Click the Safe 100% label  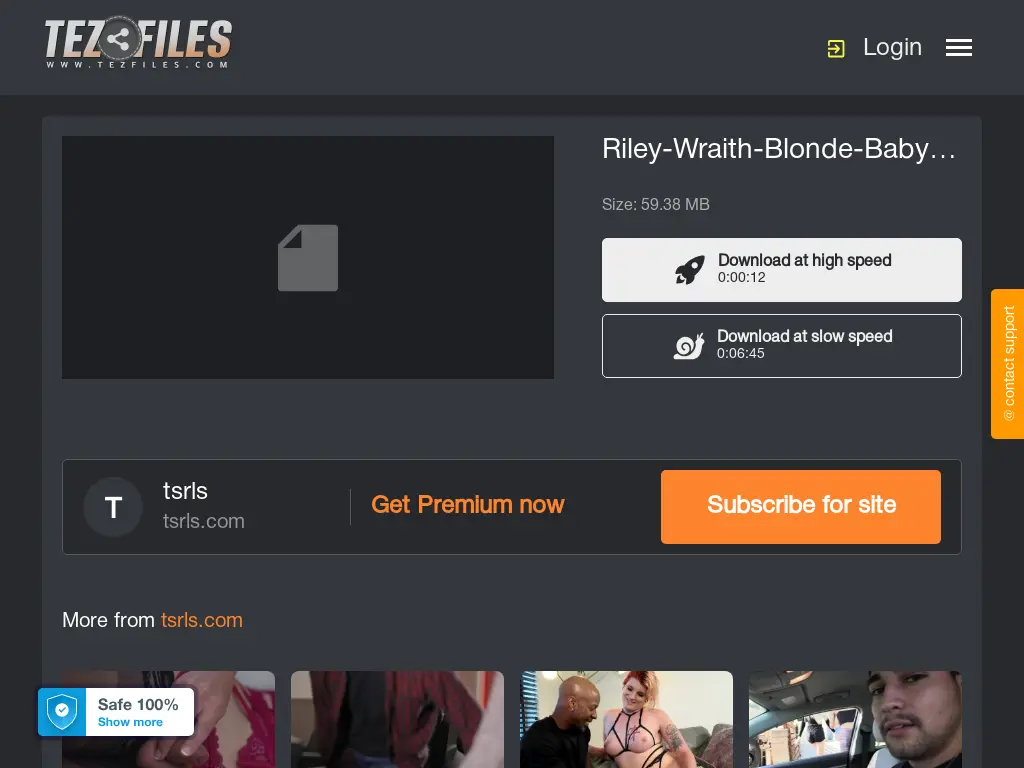tap(138, 705)
